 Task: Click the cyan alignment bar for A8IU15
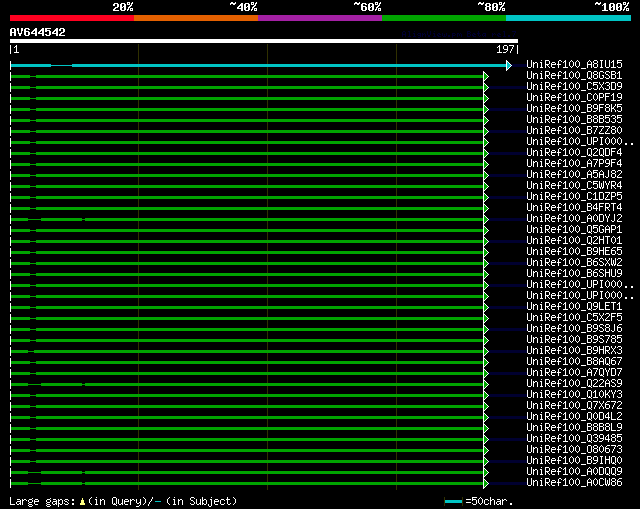coord(258,65)
